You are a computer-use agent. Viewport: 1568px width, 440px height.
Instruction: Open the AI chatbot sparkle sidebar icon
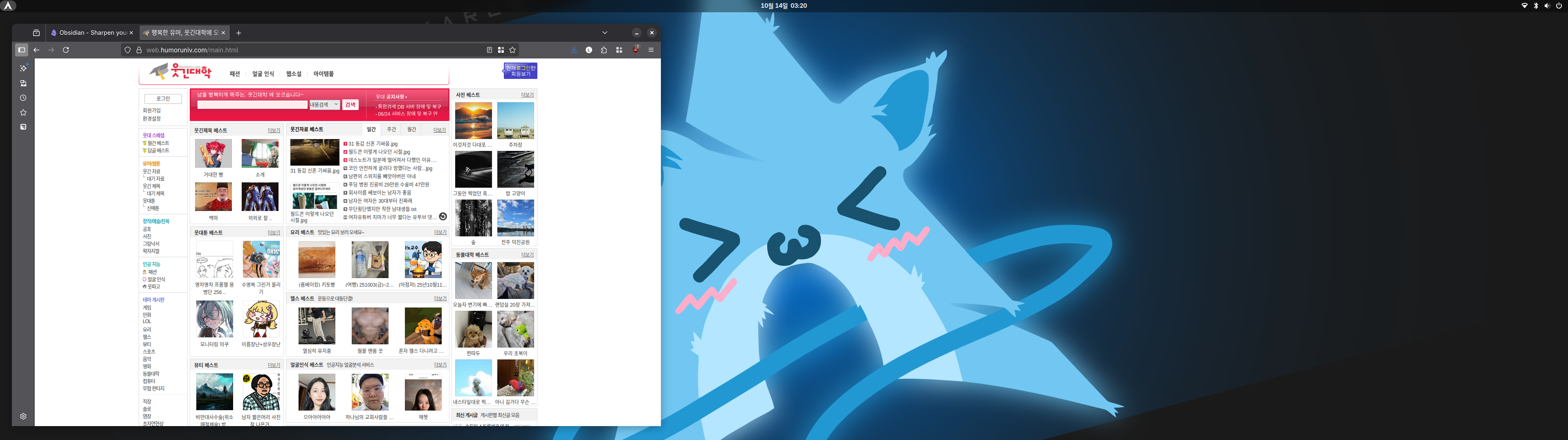point(23,68)
